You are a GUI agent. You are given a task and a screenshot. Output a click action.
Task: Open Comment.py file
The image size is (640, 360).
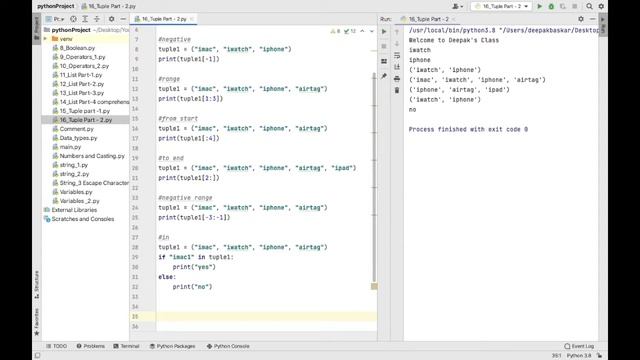click(76, 129)
